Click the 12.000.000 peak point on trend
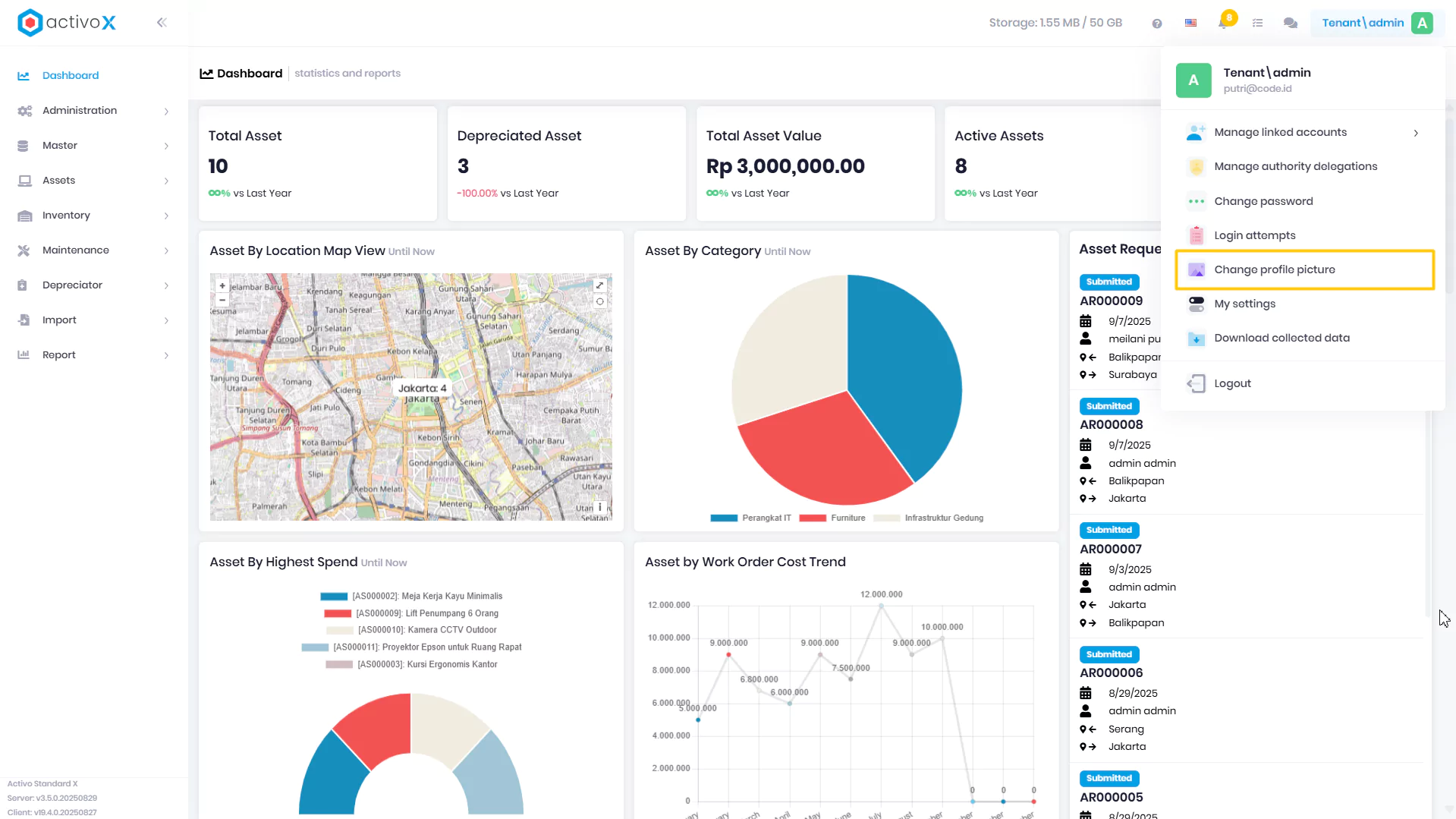Image resolution: width=1456 pixels, height=819 pixels. coord(881,606)
